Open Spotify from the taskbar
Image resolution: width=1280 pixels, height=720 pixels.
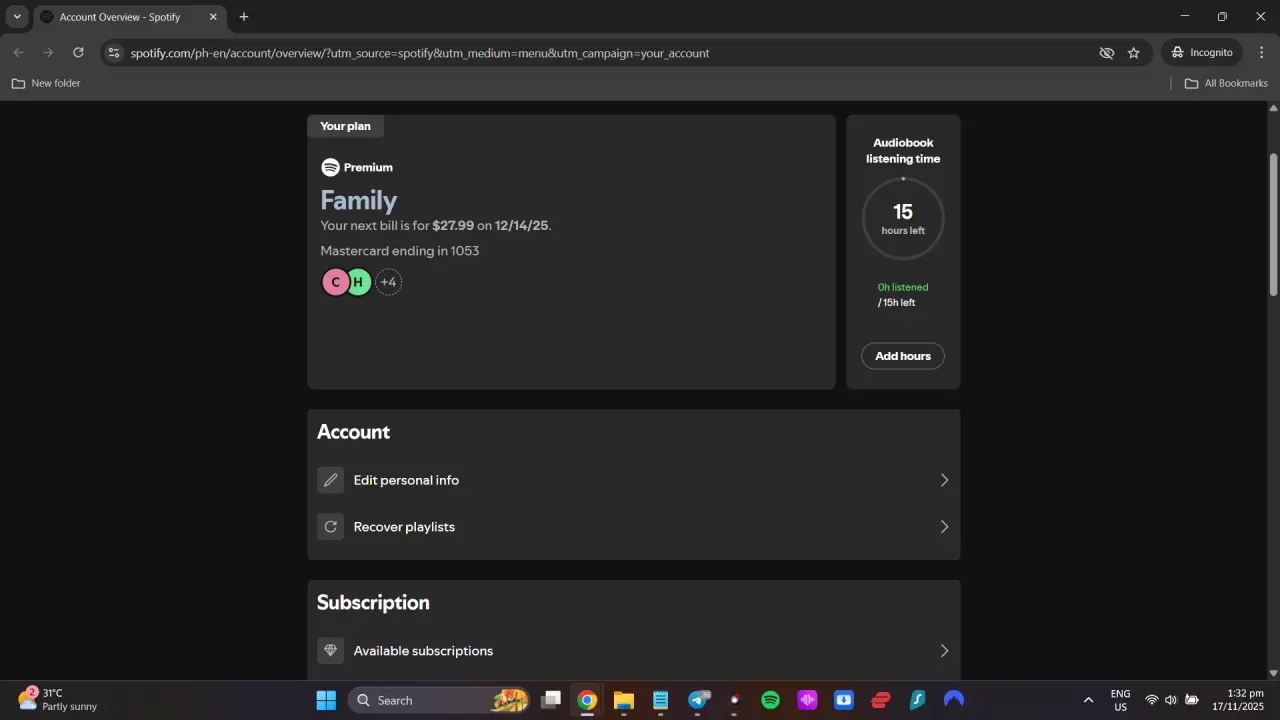(770, 700)
